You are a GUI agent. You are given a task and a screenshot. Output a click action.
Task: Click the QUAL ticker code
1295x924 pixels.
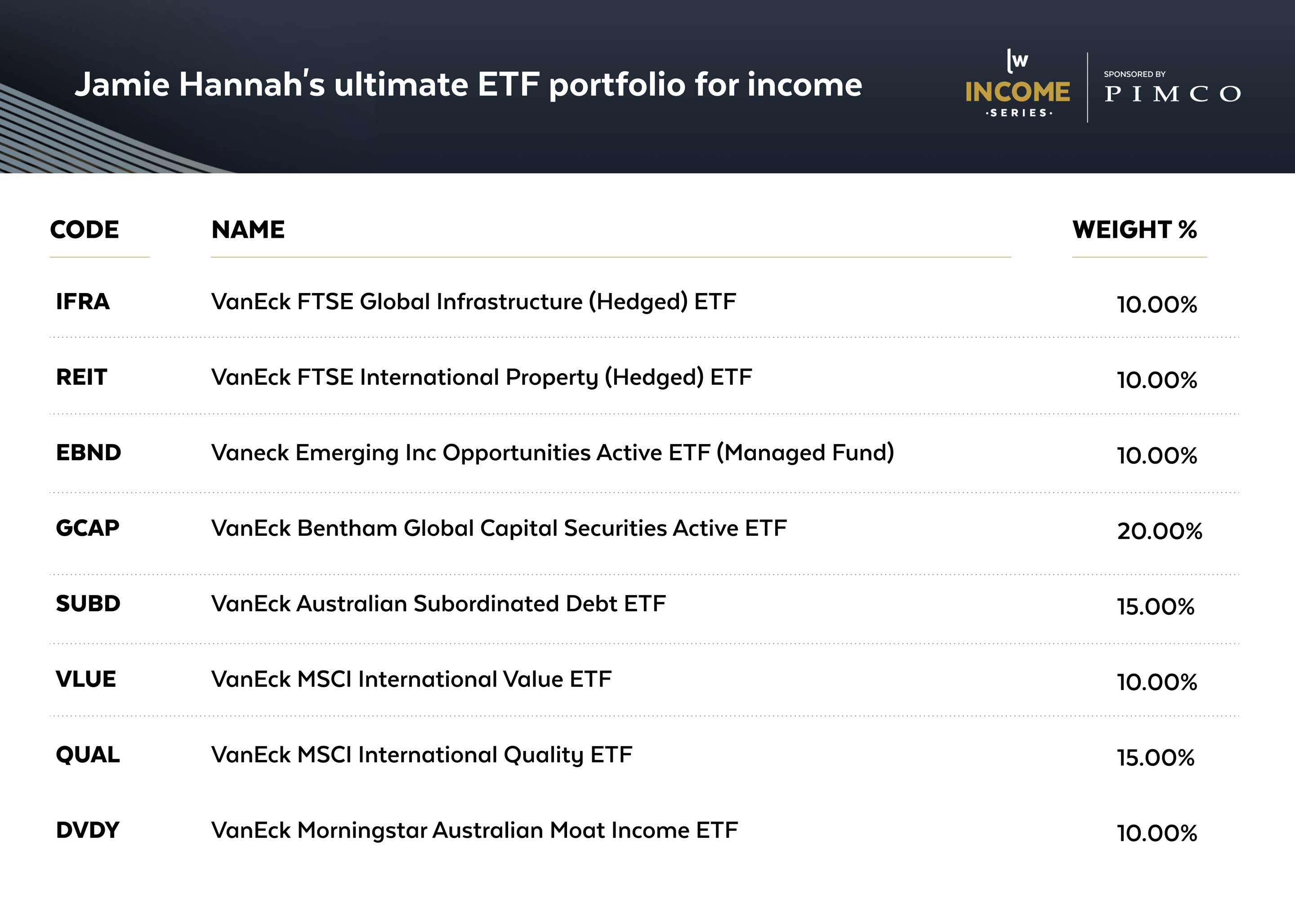(88, 755)
